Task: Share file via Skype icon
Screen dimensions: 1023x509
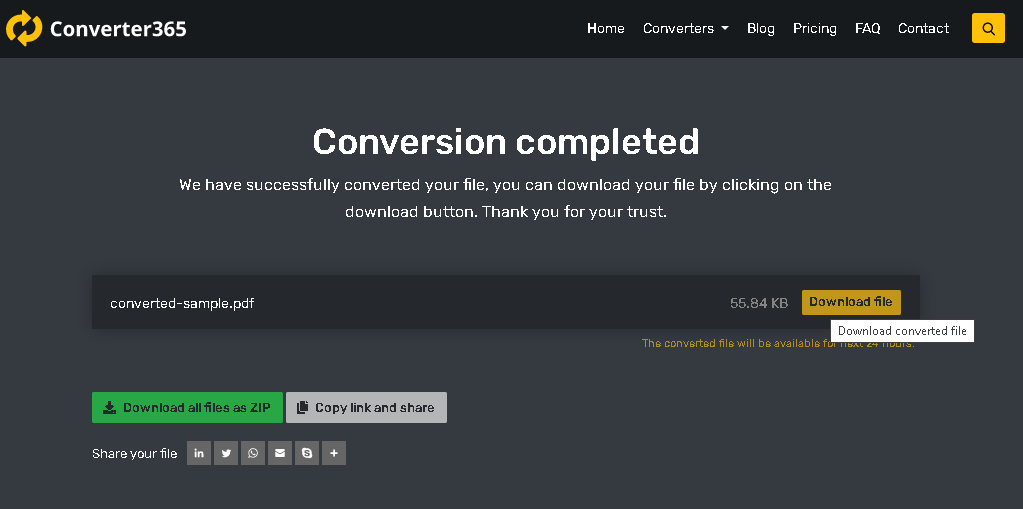Action: coord(307,454)
